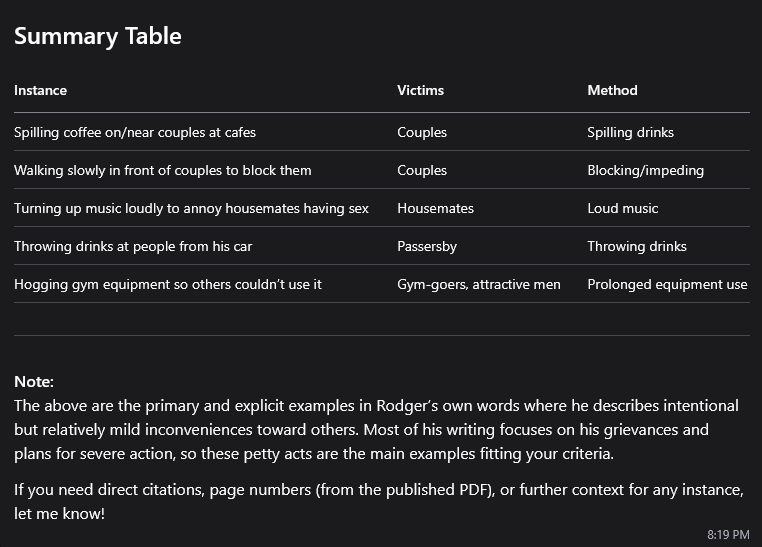This screenshot has width=762, height=547.
Task: Click the "Victims" column header
Action: pos(420,90)
